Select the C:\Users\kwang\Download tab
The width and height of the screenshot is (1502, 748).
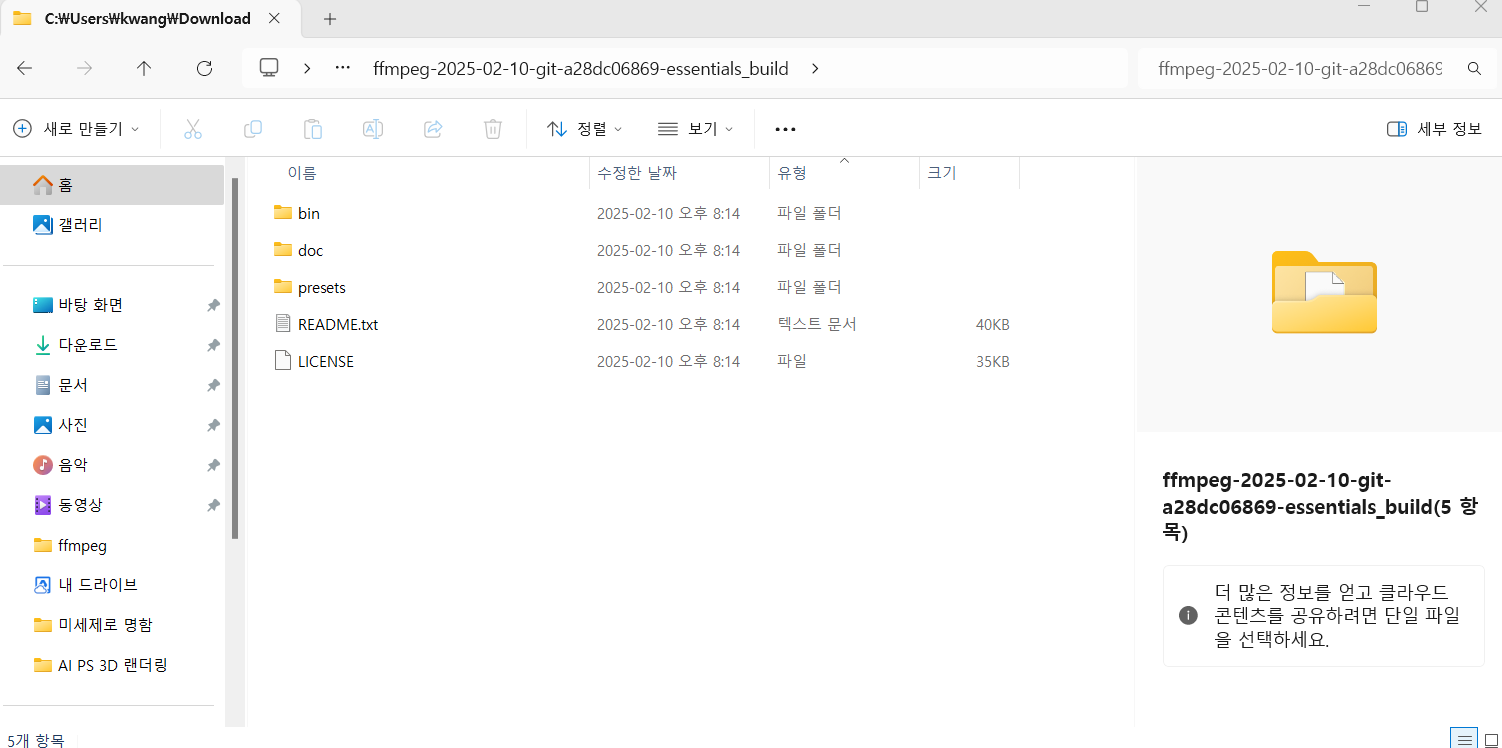148,19
